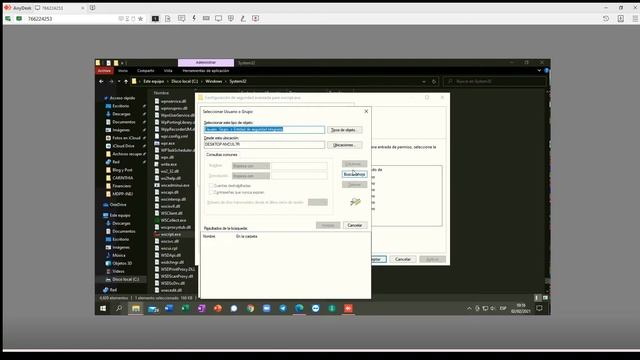The width and height of the screenshot is (640, 360).
Task: Open Archivo menu in File Explorer
Action: [x=104, y=71]
